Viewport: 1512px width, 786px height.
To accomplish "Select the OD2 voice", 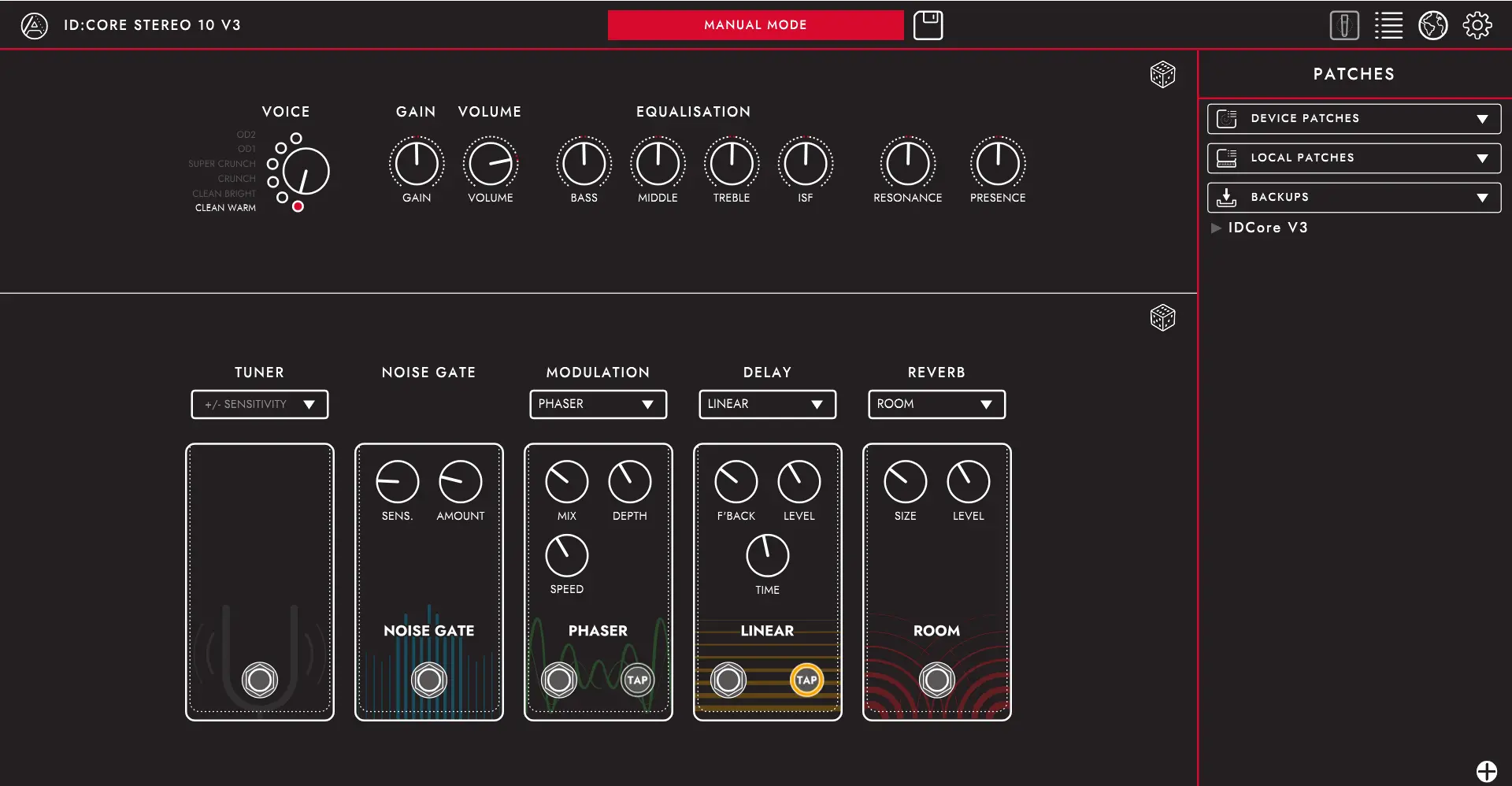I will click(x=296, y=139).
